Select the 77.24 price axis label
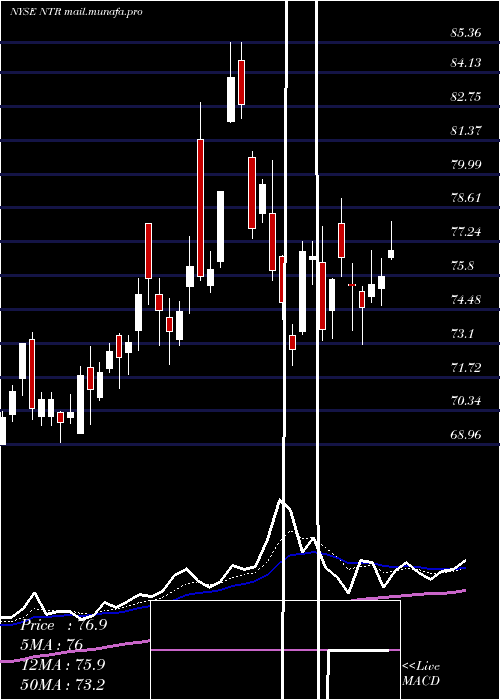Viewport: 500px width, 700px height. 466,231
